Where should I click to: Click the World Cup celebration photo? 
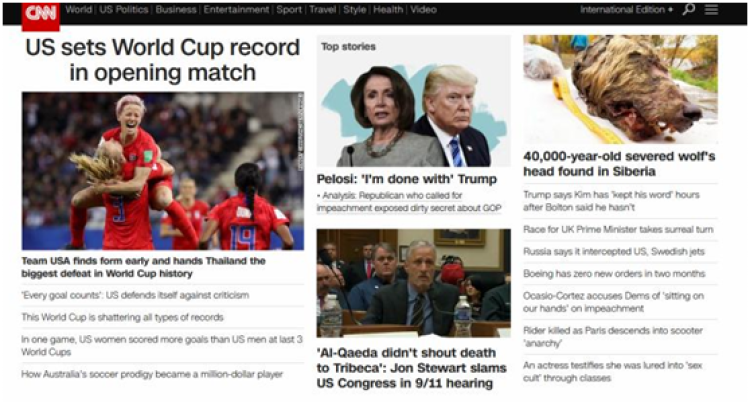tap(163, 171)
